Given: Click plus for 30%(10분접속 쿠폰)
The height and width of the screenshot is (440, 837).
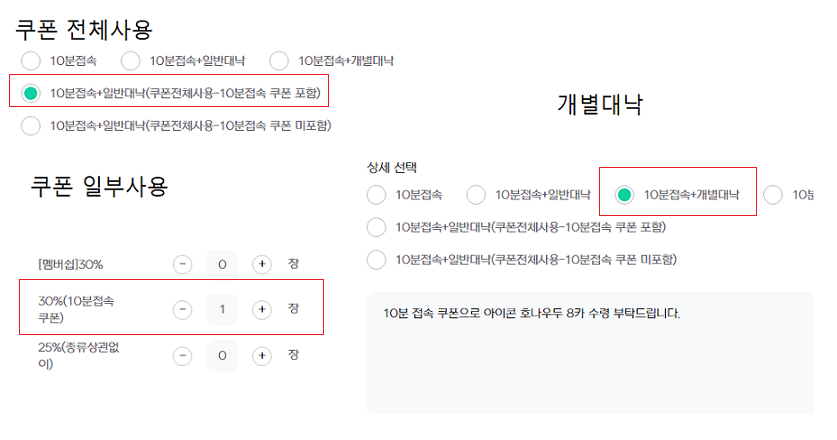Looking at the screenshot, I should click(262, 309).
